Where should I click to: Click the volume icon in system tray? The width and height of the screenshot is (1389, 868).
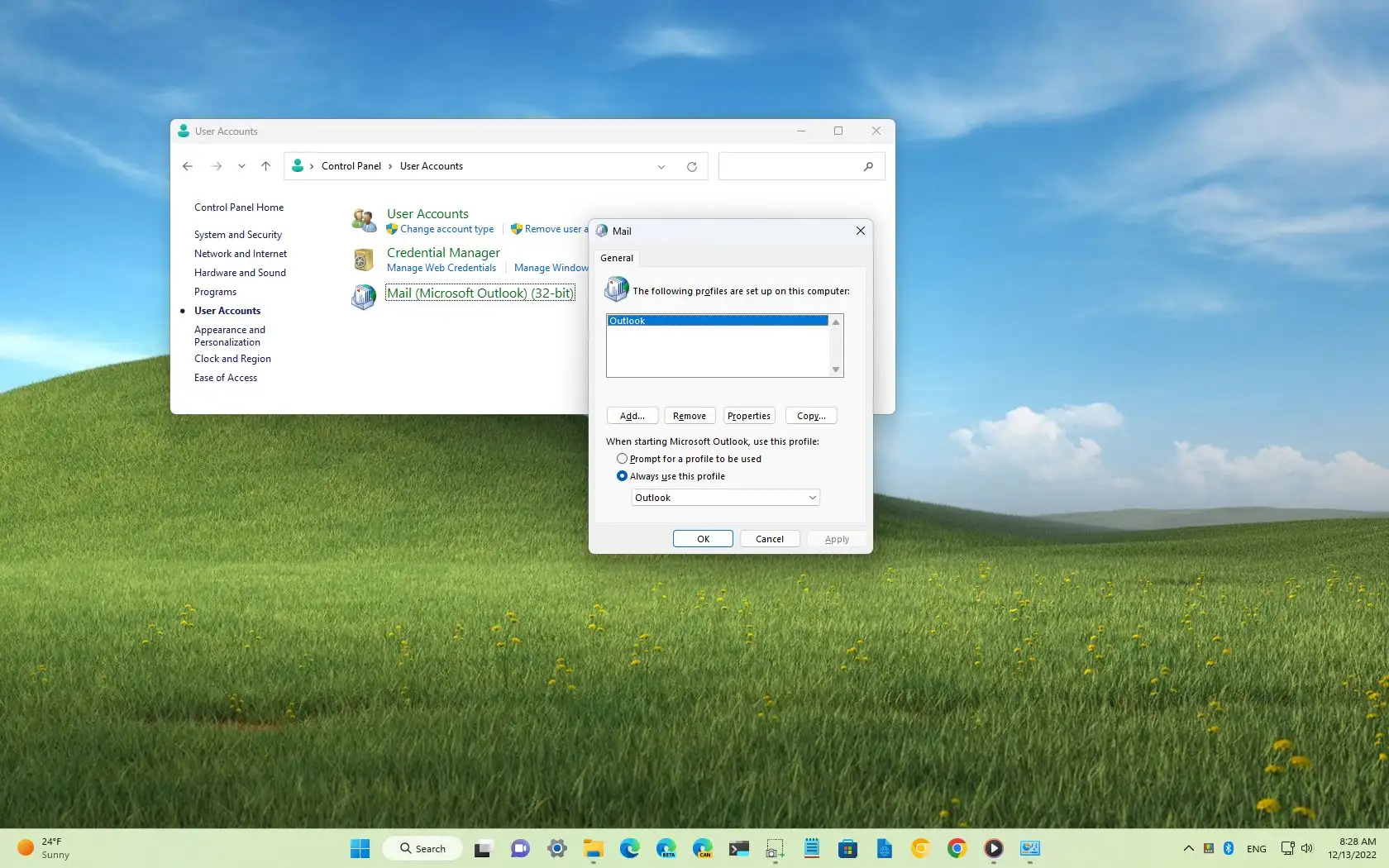(x=1307, y=848)
